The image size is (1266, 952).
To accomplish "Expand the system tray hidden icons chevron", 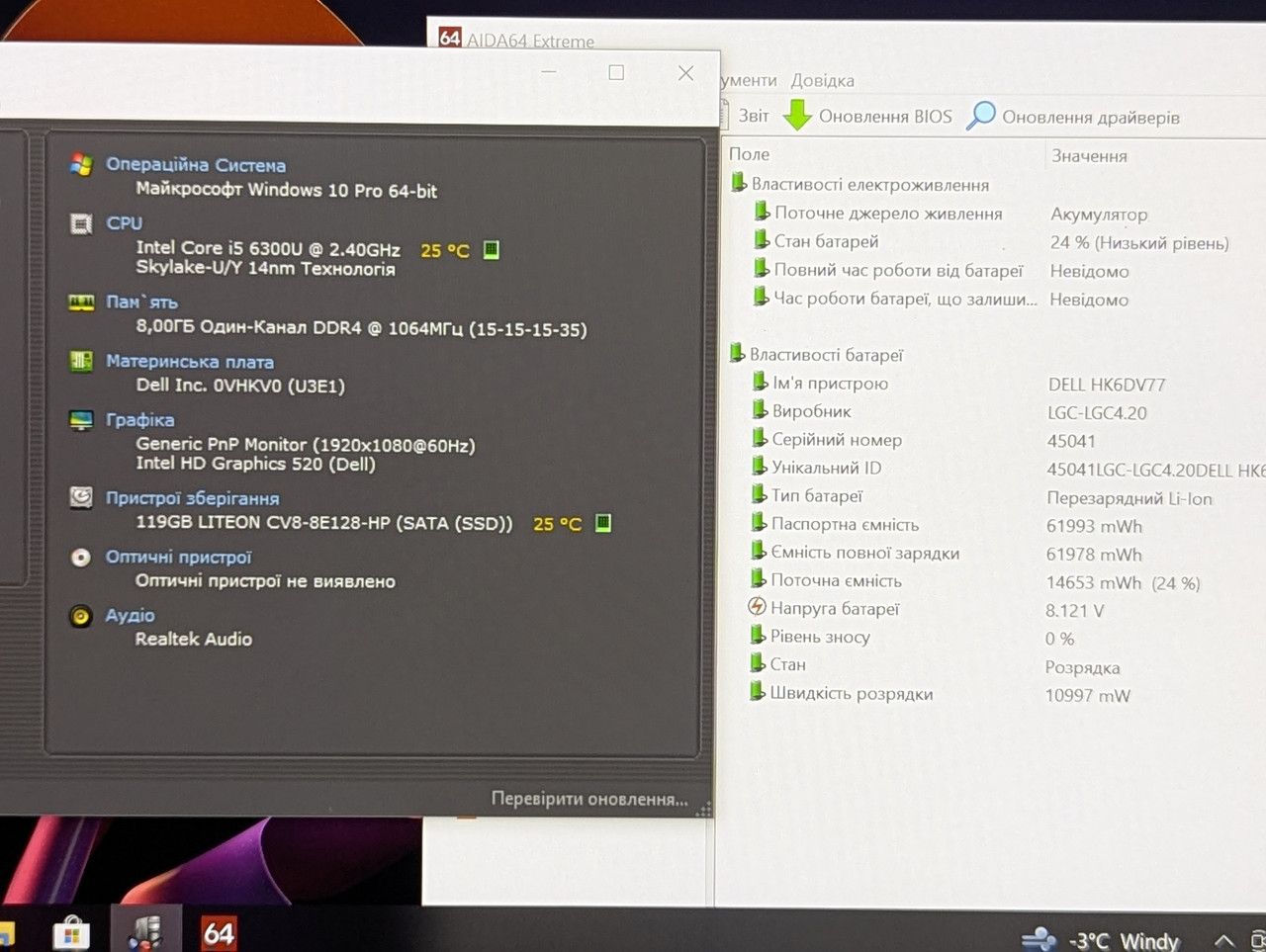I will (x=1223, y=940).
